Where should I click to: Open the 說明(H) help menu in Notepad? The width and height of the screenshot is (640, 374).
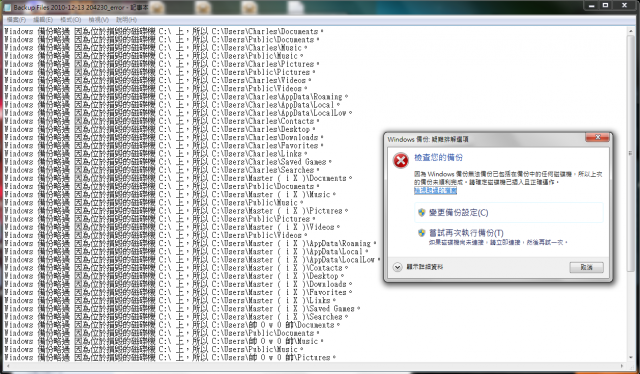click(x=126, y=20)
